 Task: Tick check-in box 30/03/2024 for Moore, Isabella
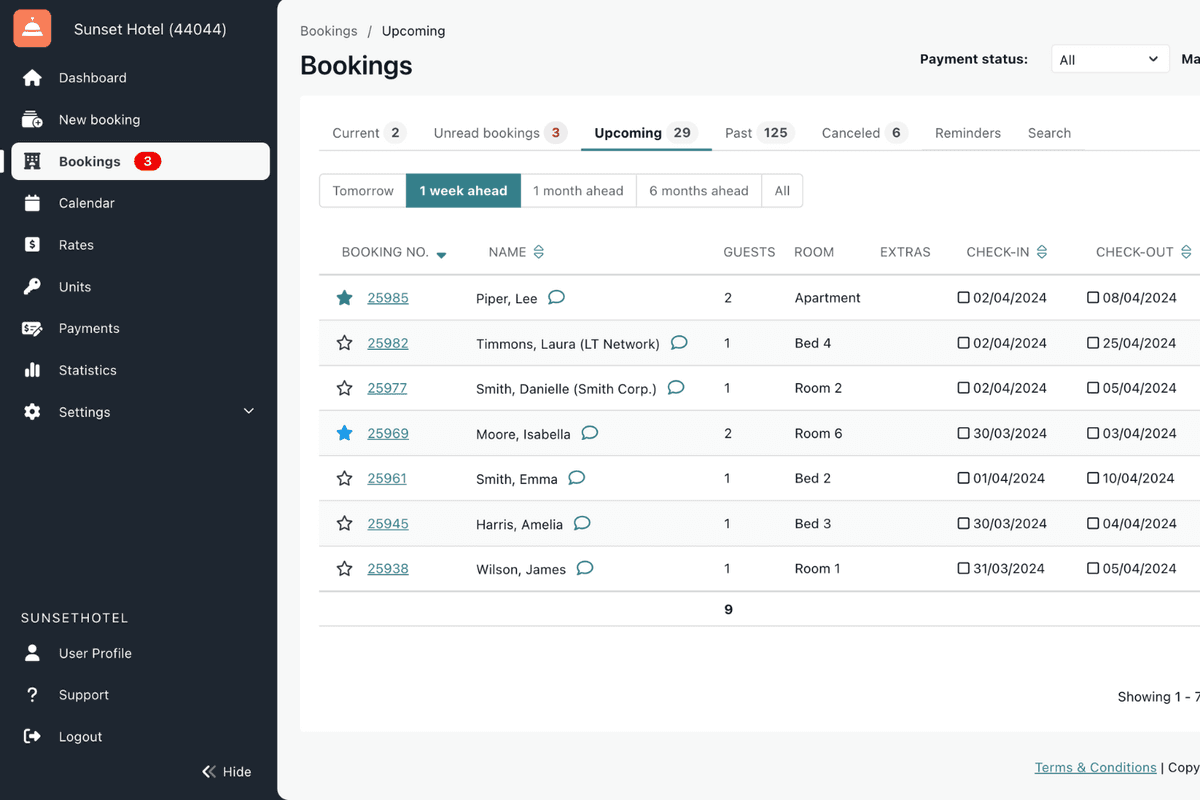coord(964,433)
